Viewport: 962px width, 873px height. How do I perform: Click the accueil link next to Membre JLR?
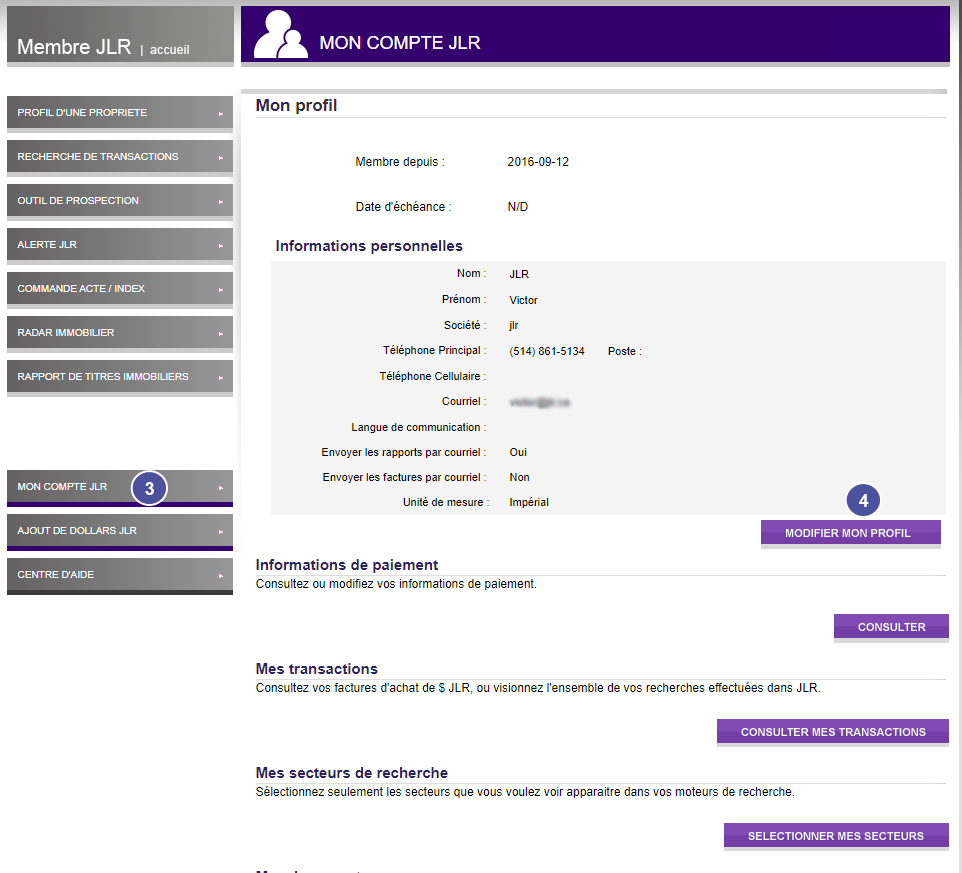[x=168, y=49]
